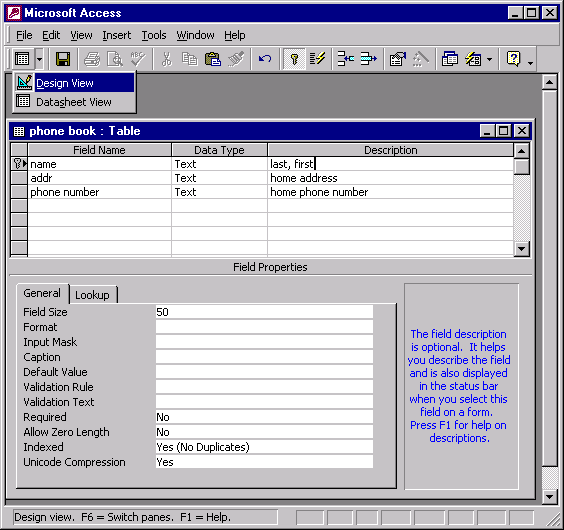Expand the toolbar options arrow
The width and height of the screenshot is (564, 530).
point(531,63)
